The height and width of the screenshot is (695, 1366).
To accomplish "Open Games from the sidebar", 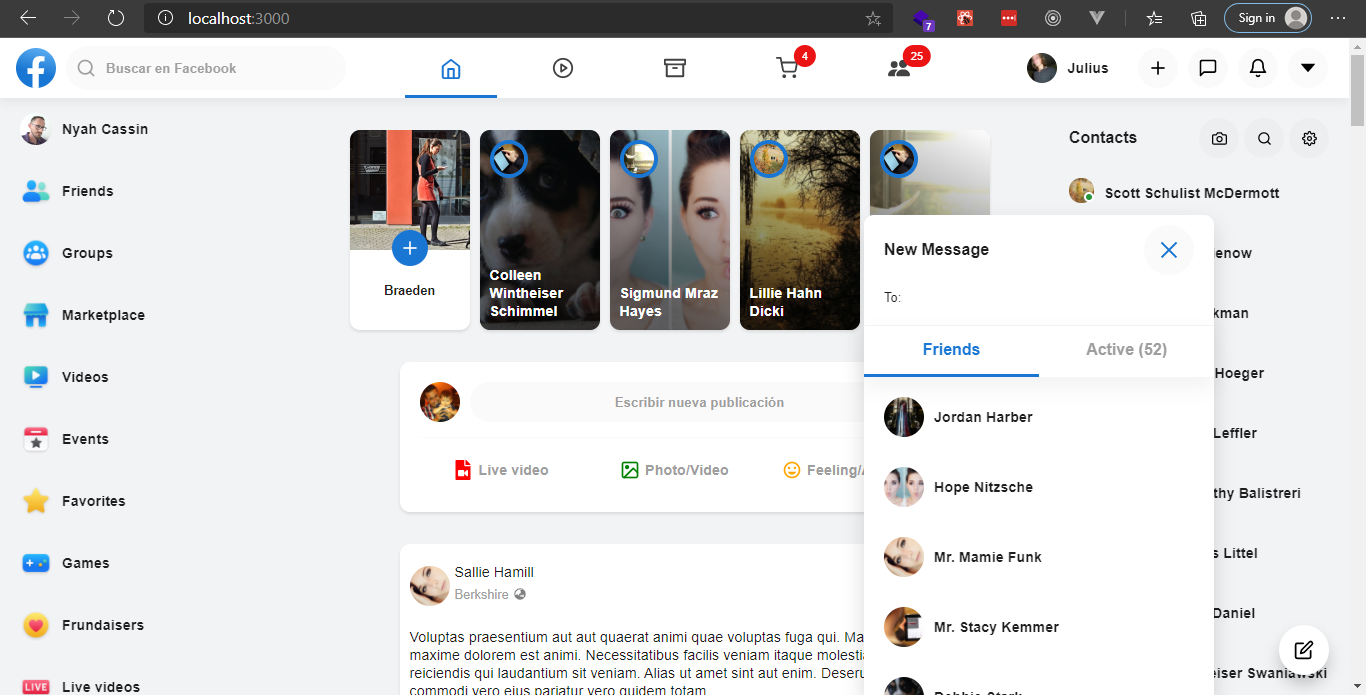I will click(x=66, y=563).
